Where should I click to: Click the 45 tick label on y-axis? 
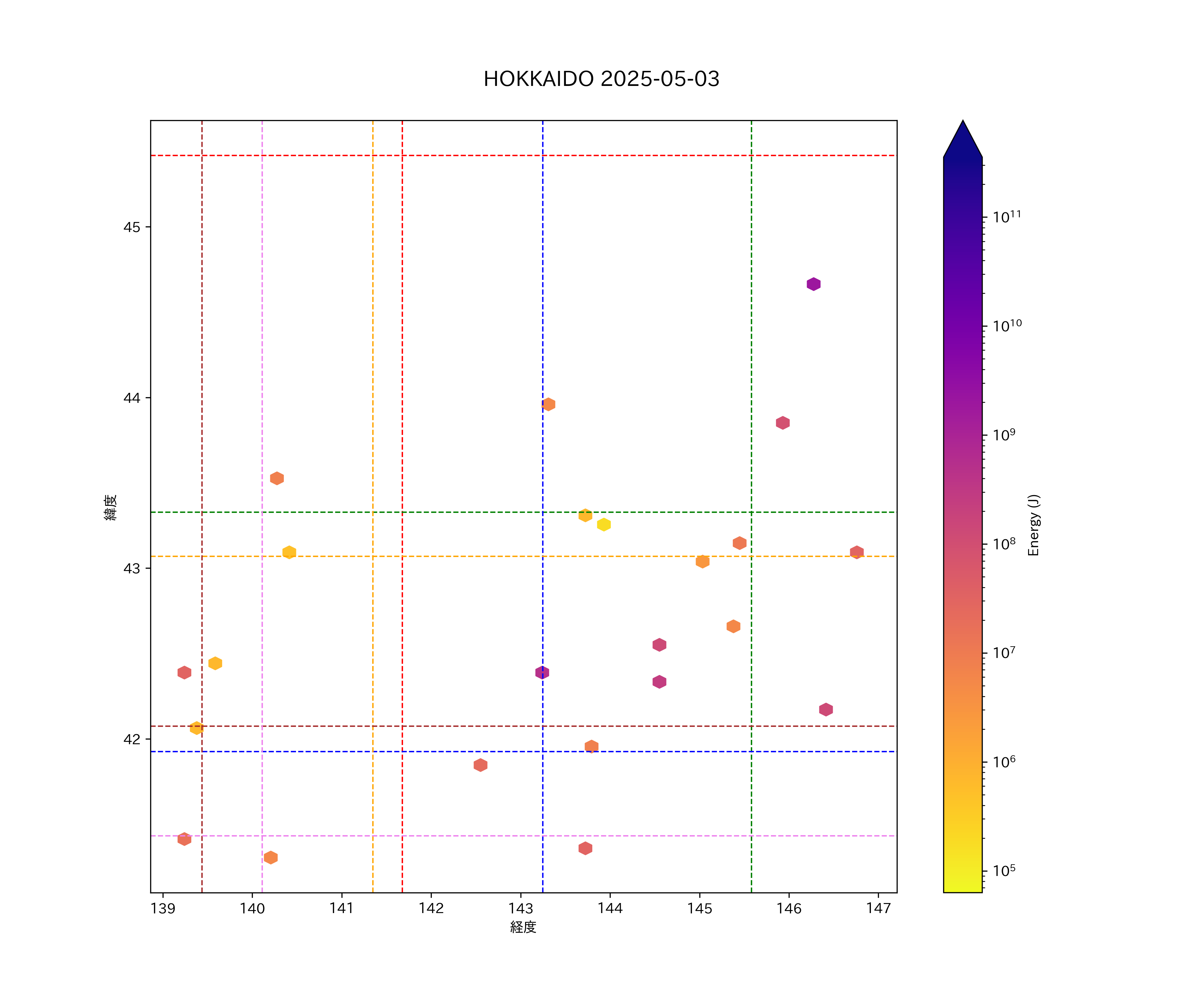pyautogui.click(x=131, y=227)
